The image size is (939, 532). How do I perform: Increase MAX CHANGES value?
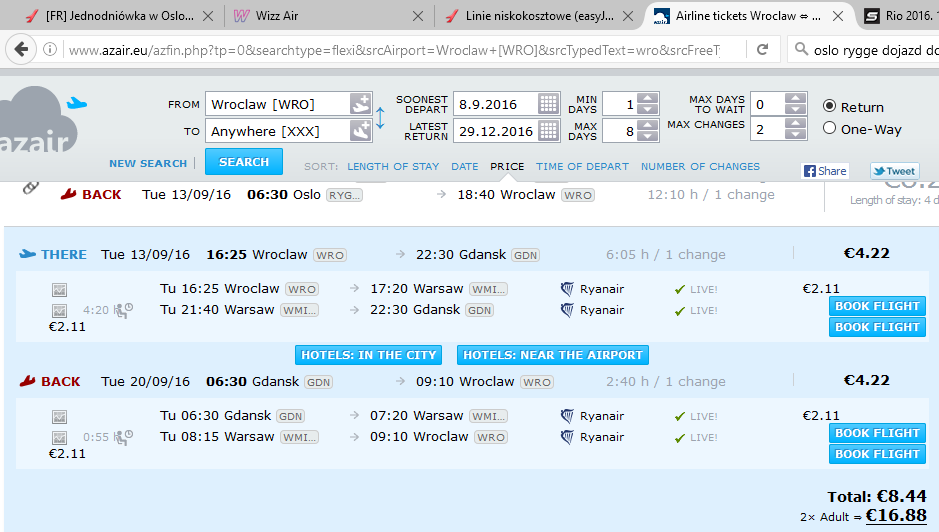click(x=795, y=123)
